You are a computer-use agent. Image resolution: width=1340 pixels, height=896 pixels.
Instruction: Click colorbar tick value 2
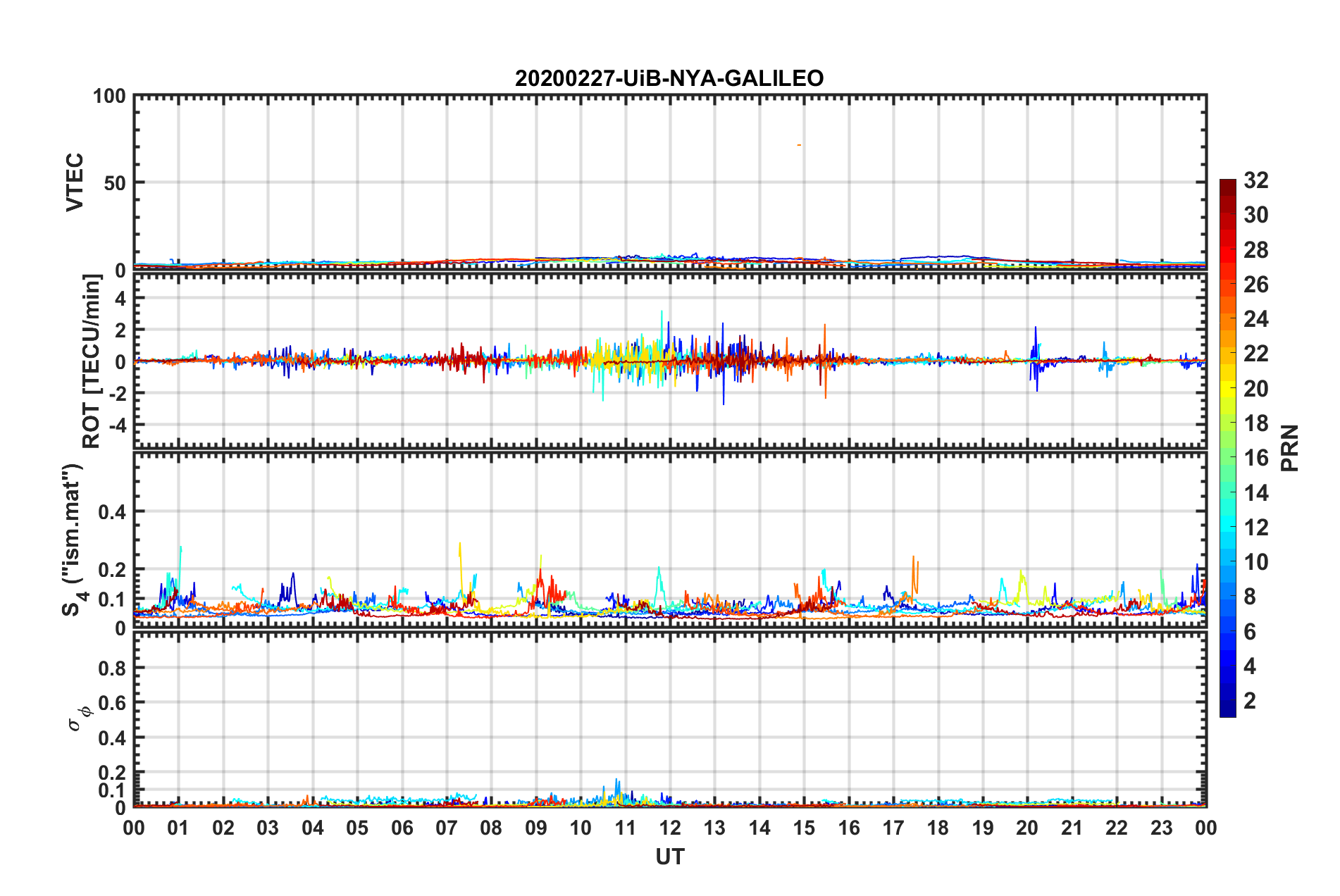pyautogui.click(x=1250, y=700)
